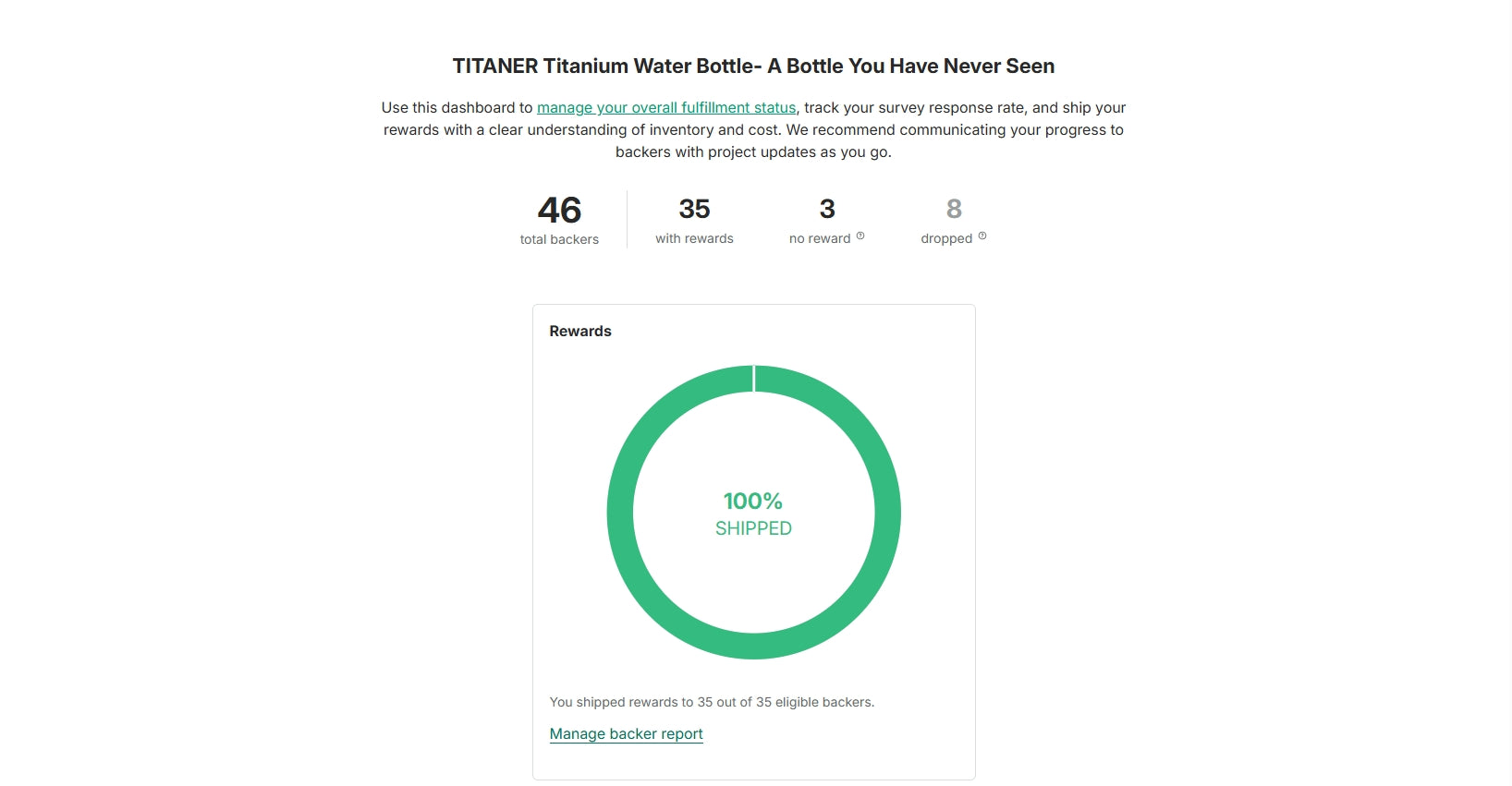Click the "no reward" label text

click(x=820, y=238)
